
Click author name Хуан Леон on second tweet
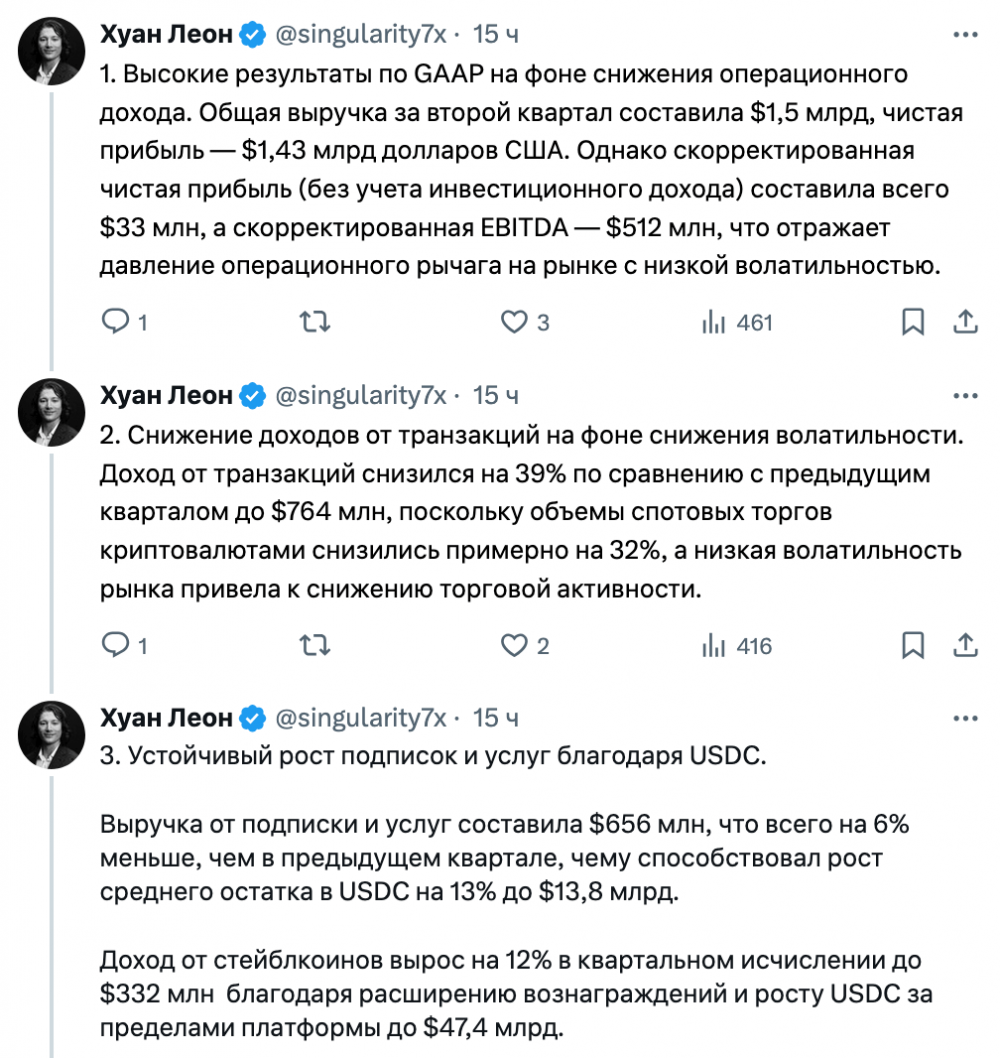click(x=167, y=396)
